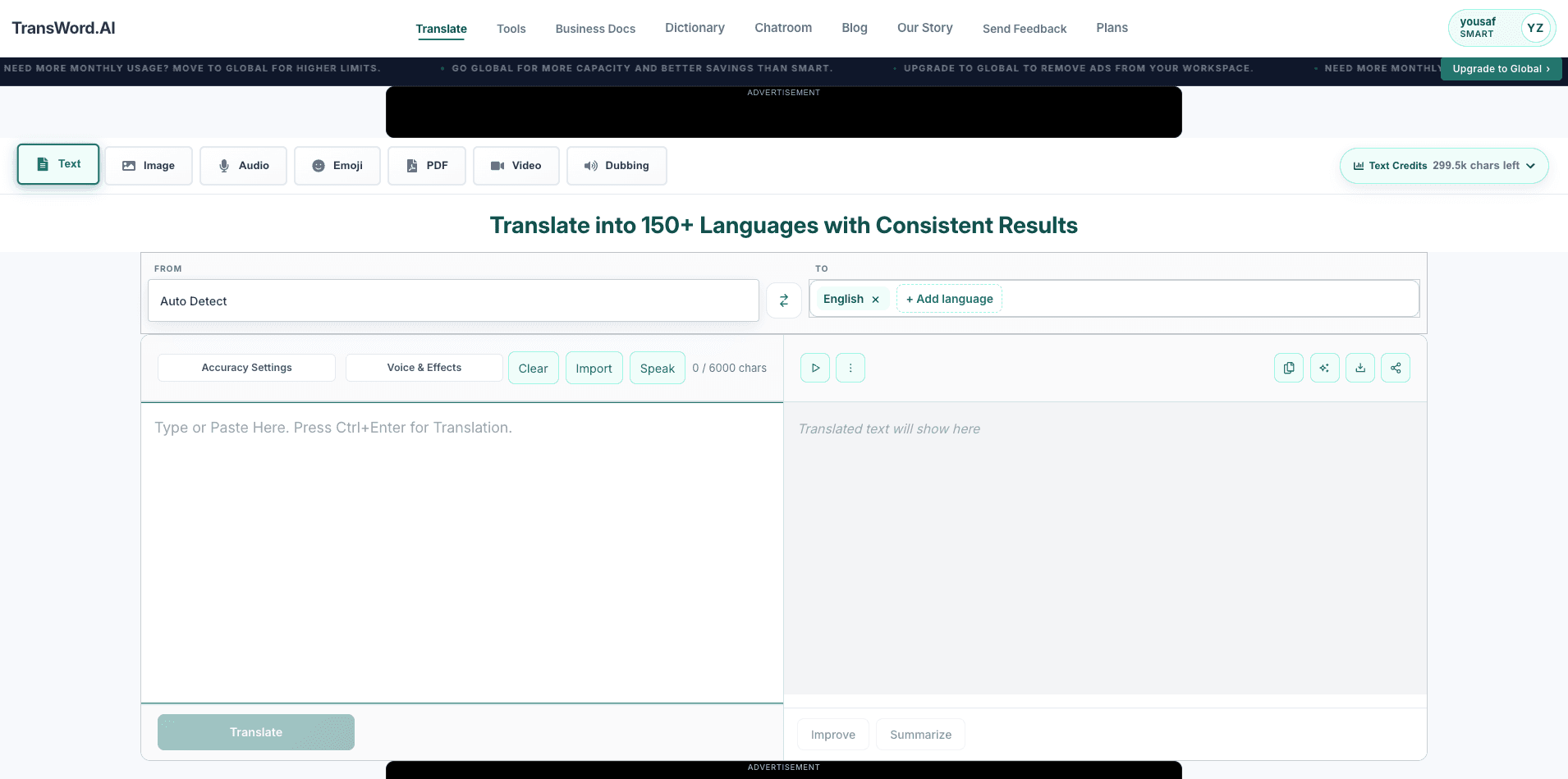Add another target language
This screenshot has height=779, width=1568.
(949, 299)
